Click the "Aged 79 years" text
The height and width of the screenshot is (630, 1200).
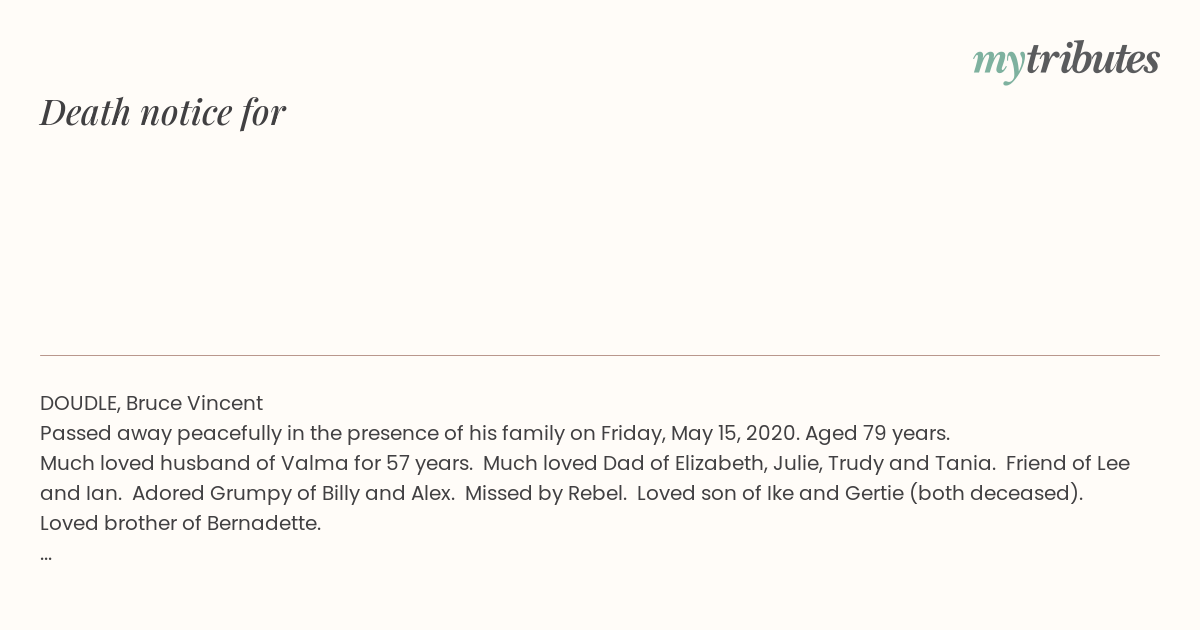(x=877, y=433)
